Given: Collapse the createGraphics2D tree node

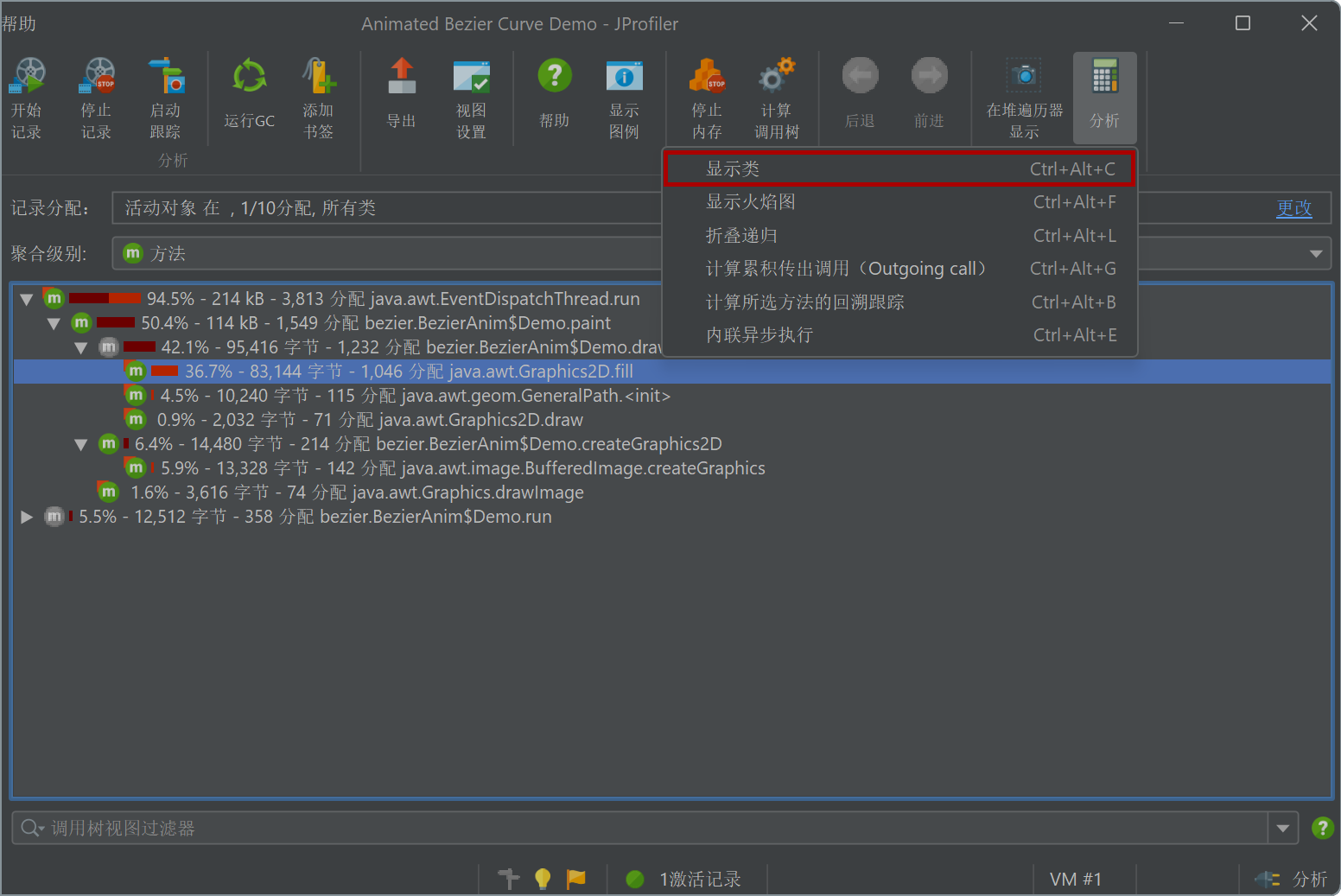Looking at the screenshot, I should [x=81, y=444].
